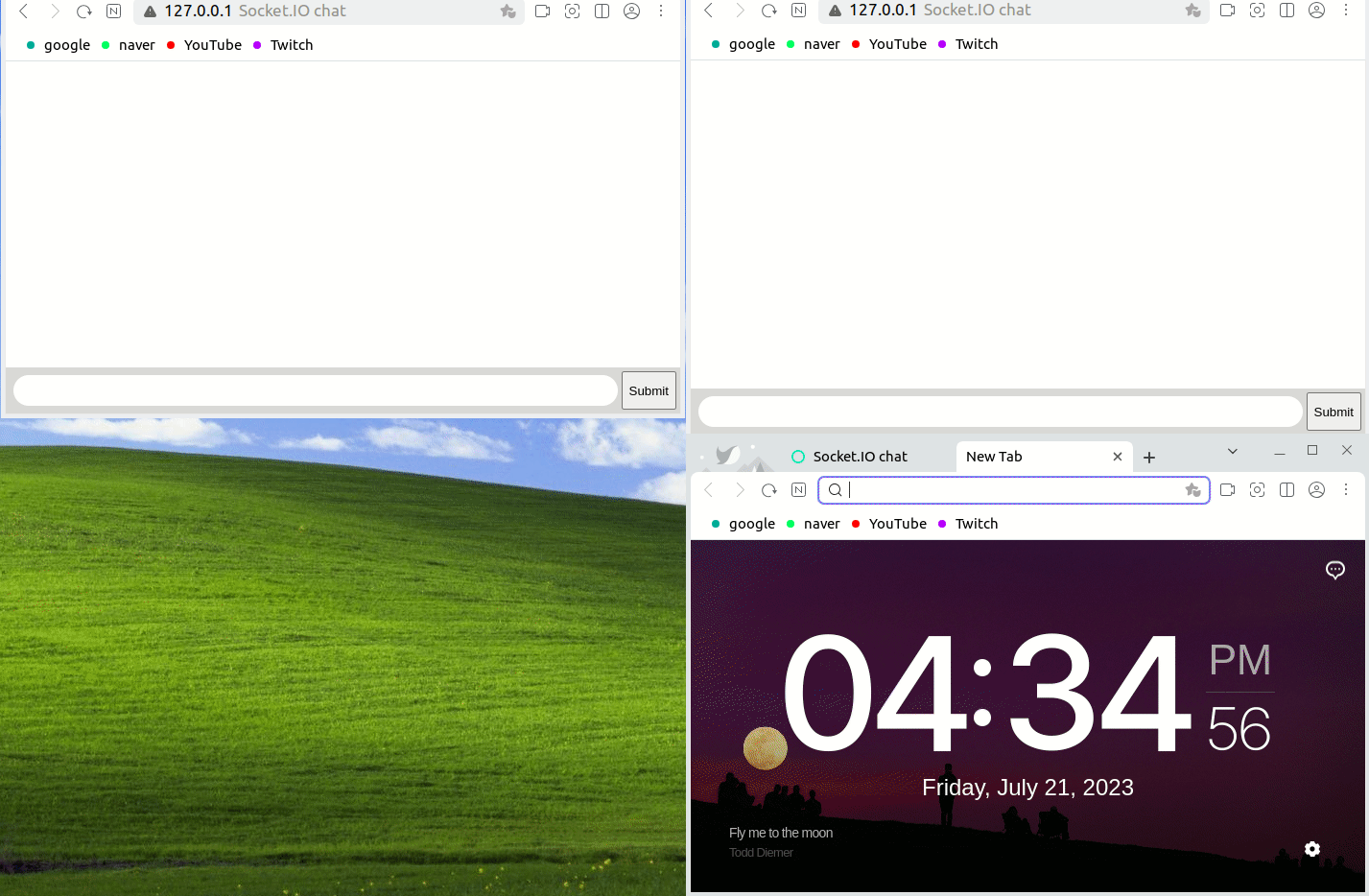
Task: Open google bookmark in New Tab window
Action: click(x=744, y=524)
